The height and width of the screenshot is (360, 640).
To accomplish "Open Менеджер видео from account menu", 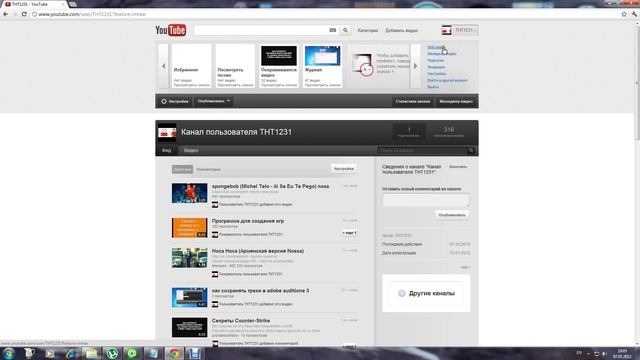I will 442,54.
